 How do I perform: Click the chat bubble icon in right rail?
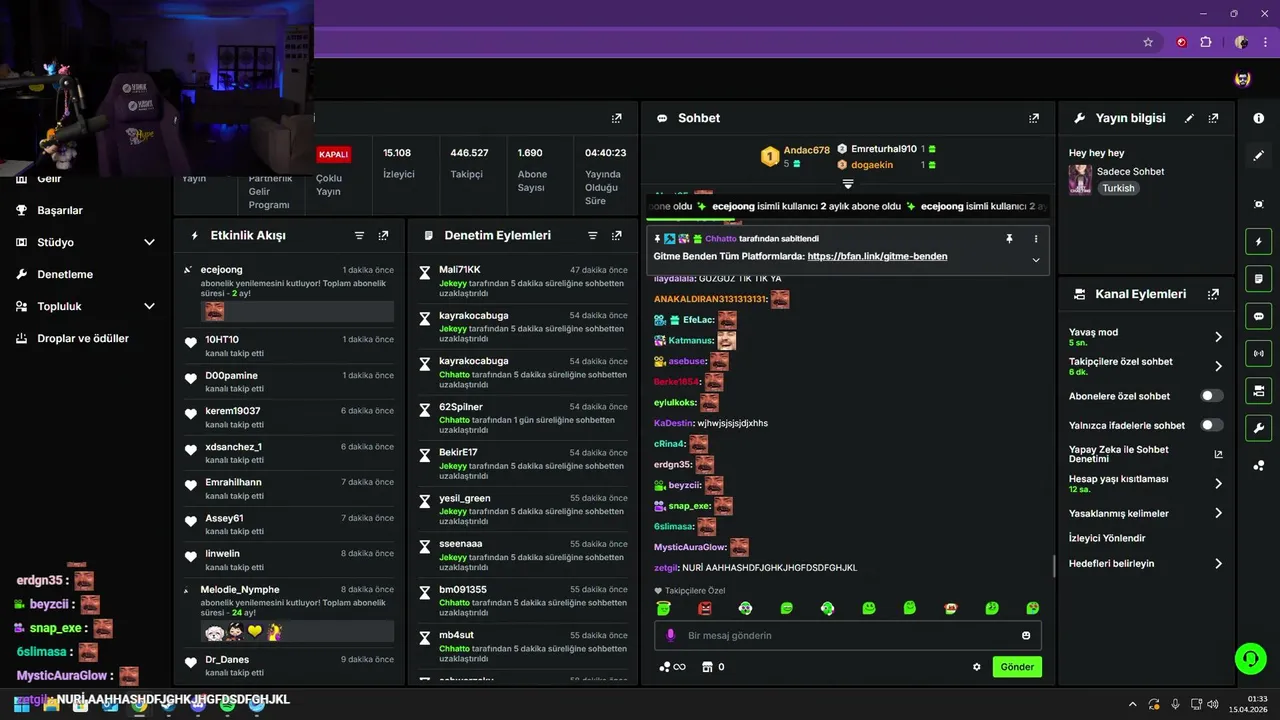click(x=1258, y=316)
